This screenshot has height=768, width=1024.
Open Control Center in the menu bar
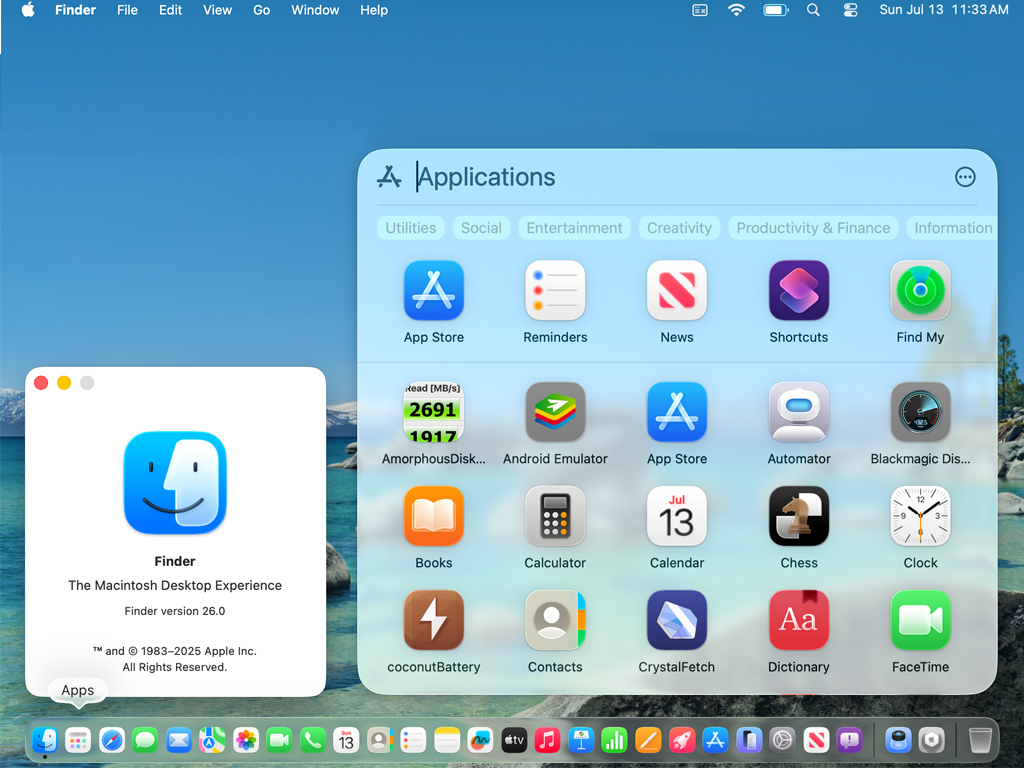click(x=850, y=10)
